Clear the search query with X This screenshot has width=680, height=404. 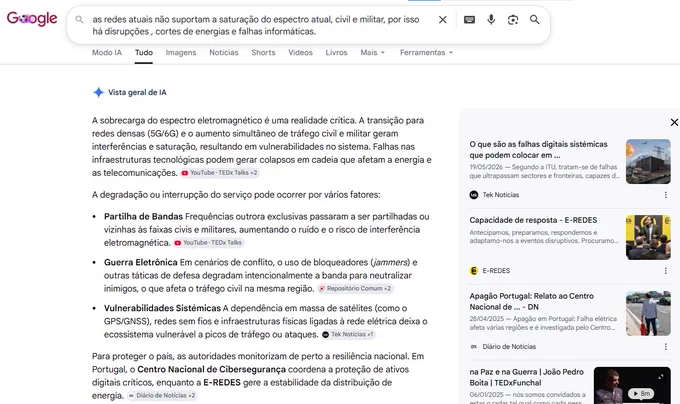[442, 20]
